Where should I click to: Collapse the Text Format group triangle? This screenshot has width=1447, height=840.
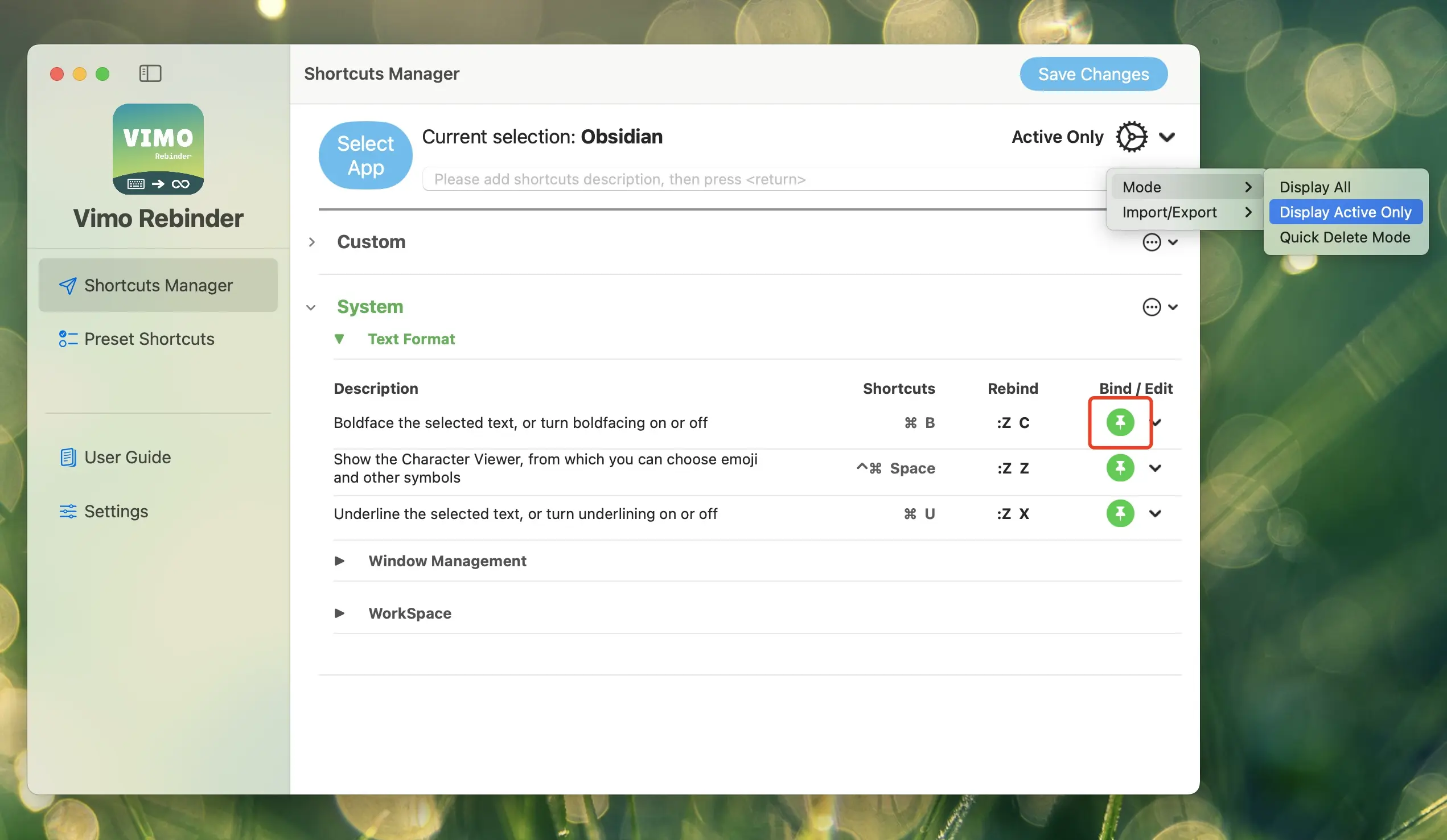coord(339,339)
